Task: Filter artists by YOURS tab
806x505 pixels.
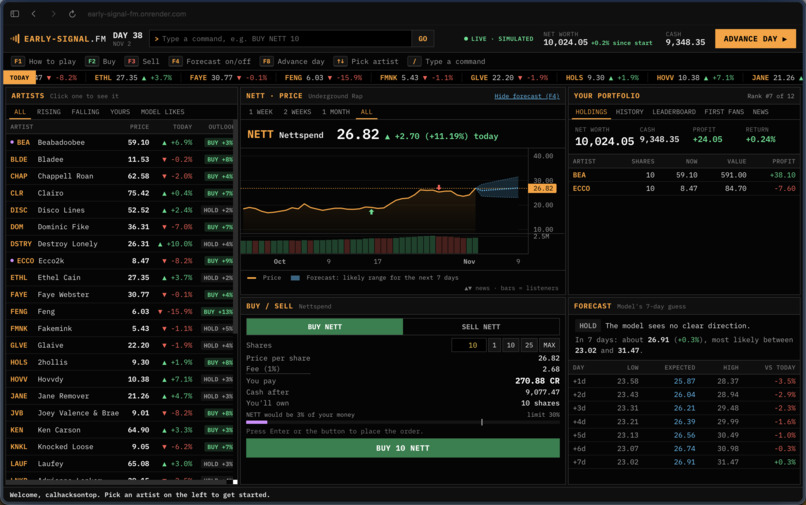Action: point(120,112)
